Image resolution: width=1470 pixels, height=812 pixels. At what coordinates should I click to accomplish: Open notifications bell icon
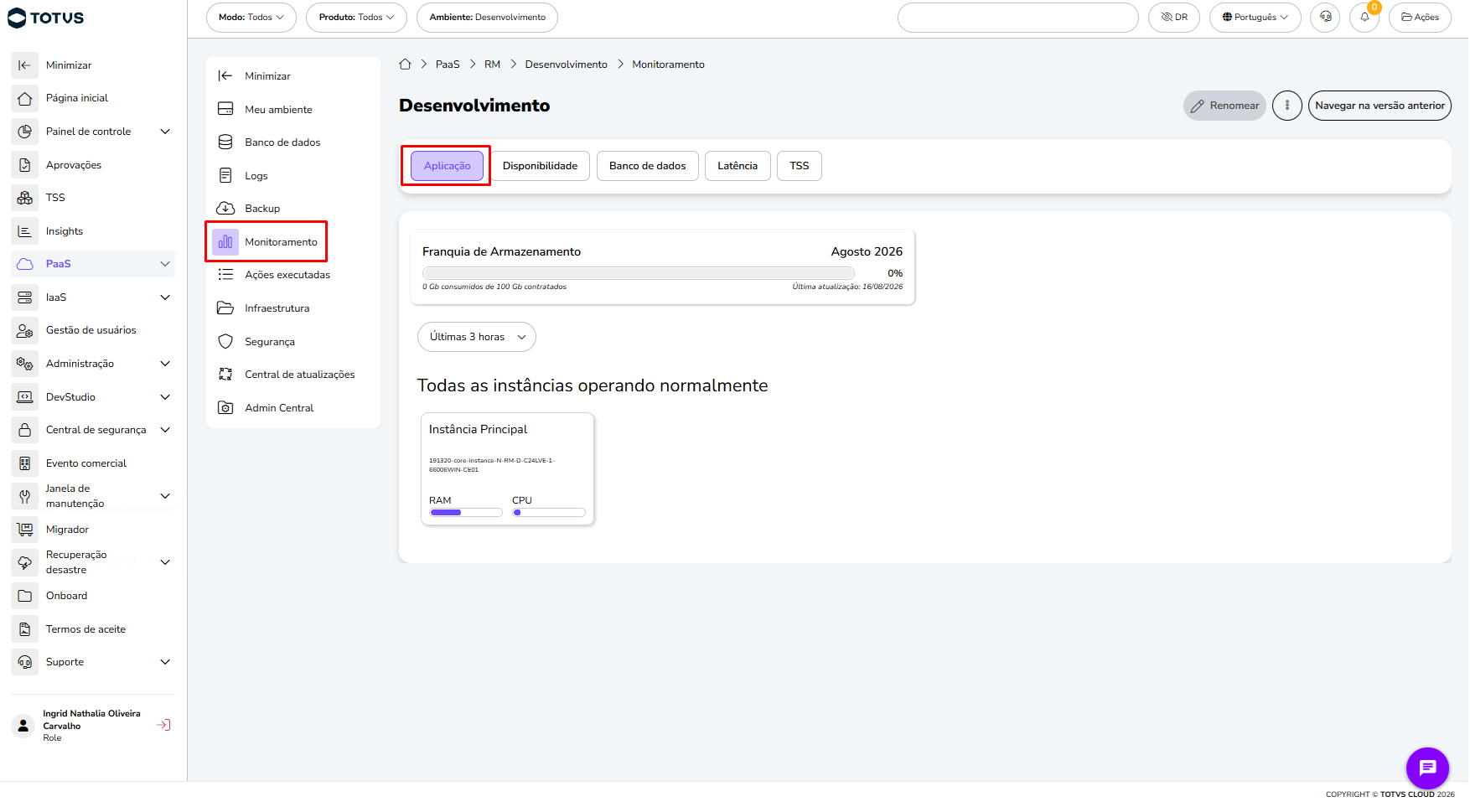coord(1364,18)
